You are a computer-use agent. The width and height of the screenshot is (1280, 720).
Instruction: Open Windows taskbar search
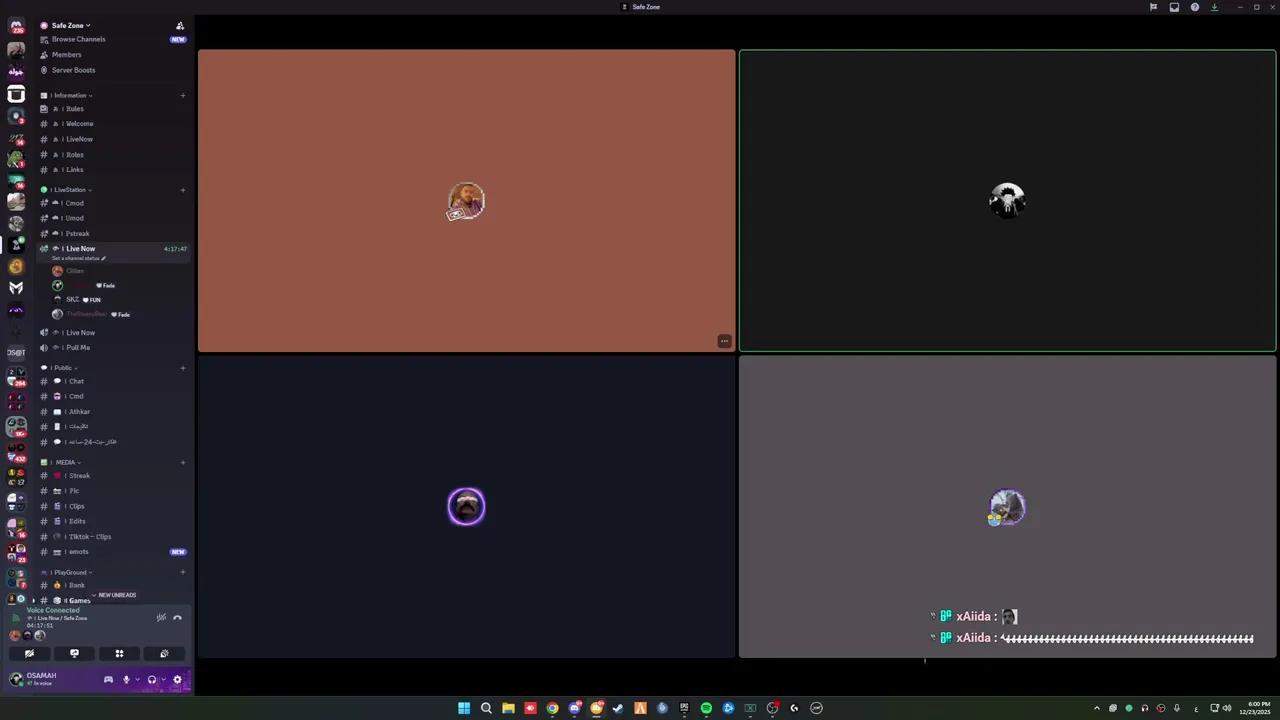pos(486,708)
